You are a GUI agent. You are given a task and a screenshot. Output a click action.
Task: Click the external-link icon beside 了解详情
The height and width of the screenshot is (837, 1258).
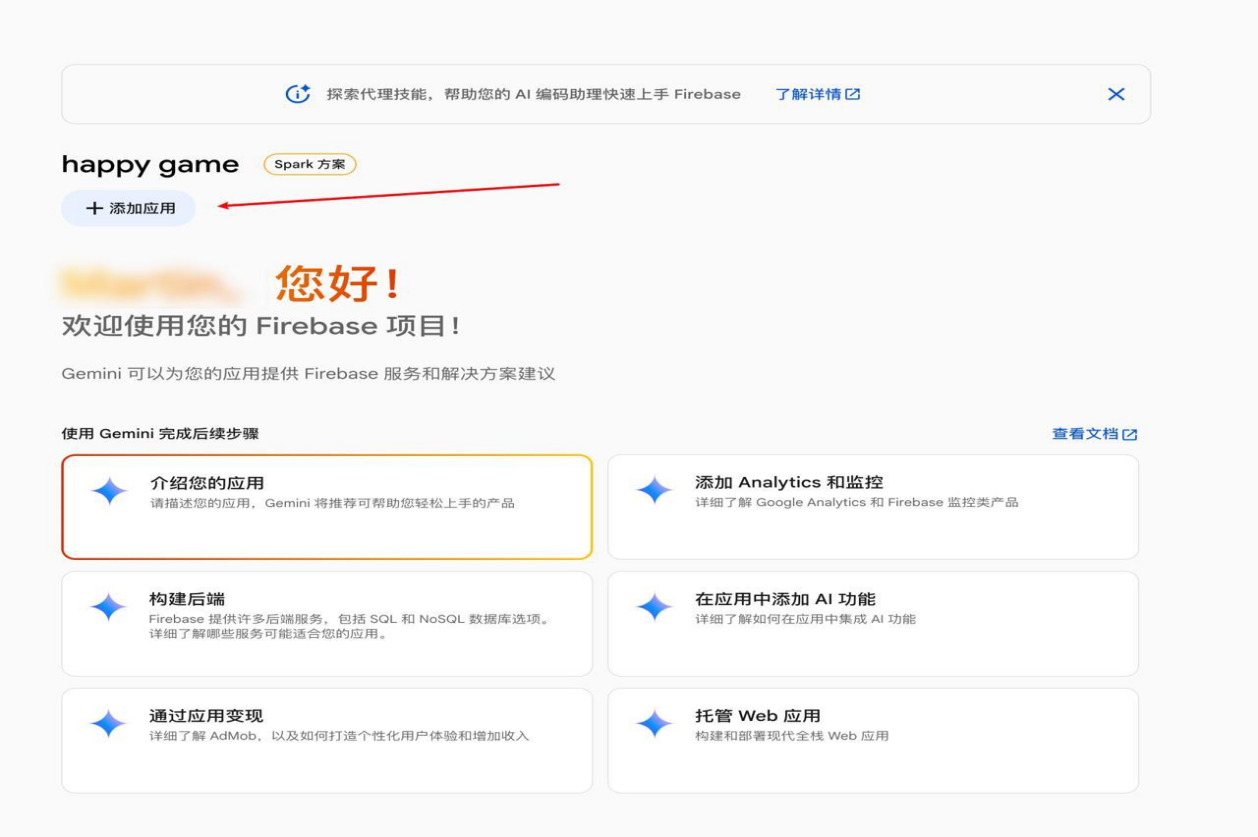pyautogui.click(x=852, y=94)
